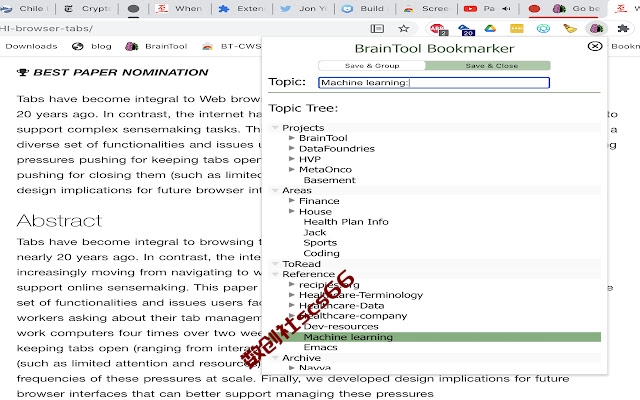Expand the BrainTool topic node

point(292,138)
